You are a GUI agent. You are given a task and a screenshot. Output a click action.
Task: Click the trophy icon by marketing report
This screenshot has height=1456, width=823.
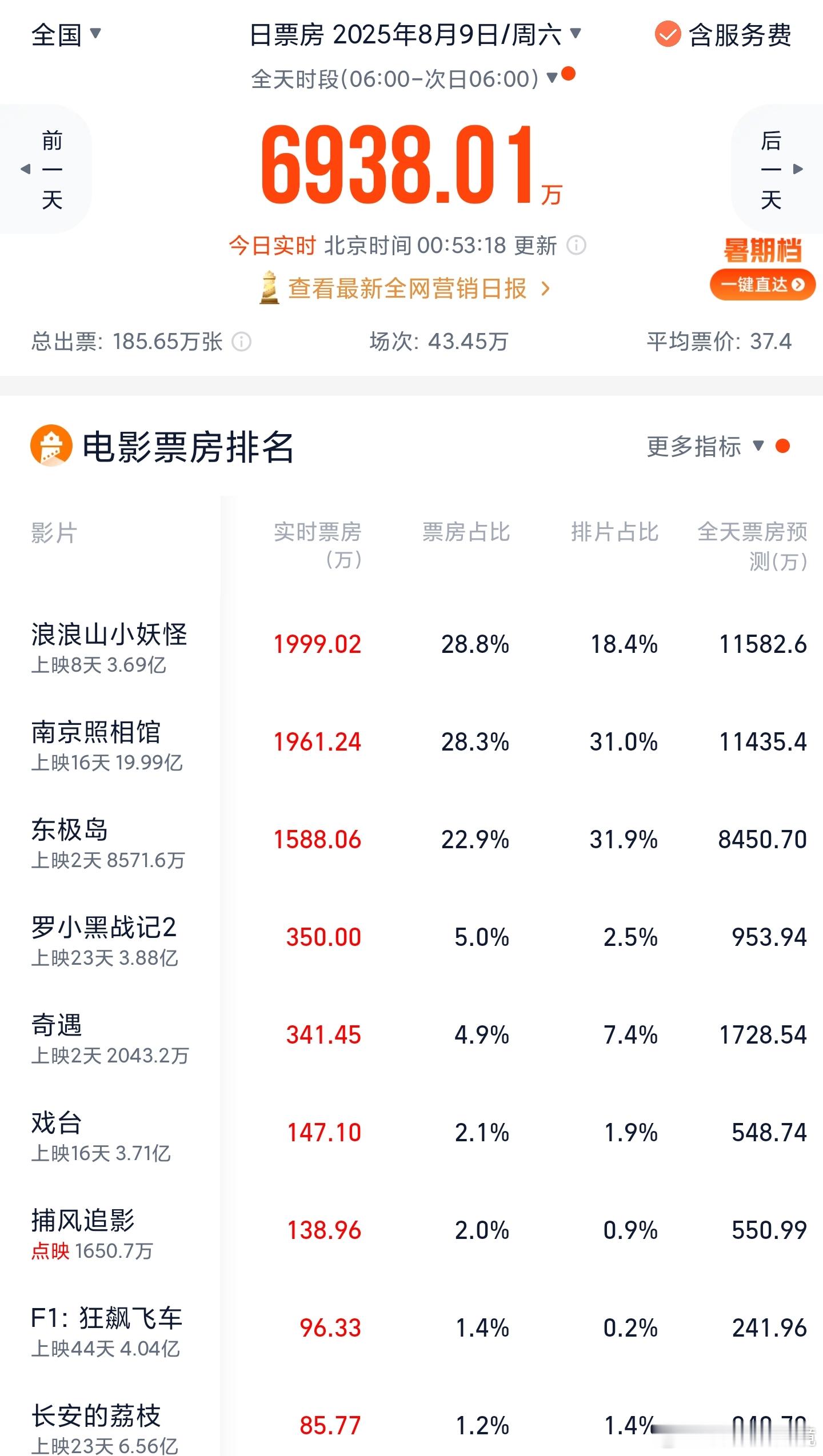tap(269, 288)
